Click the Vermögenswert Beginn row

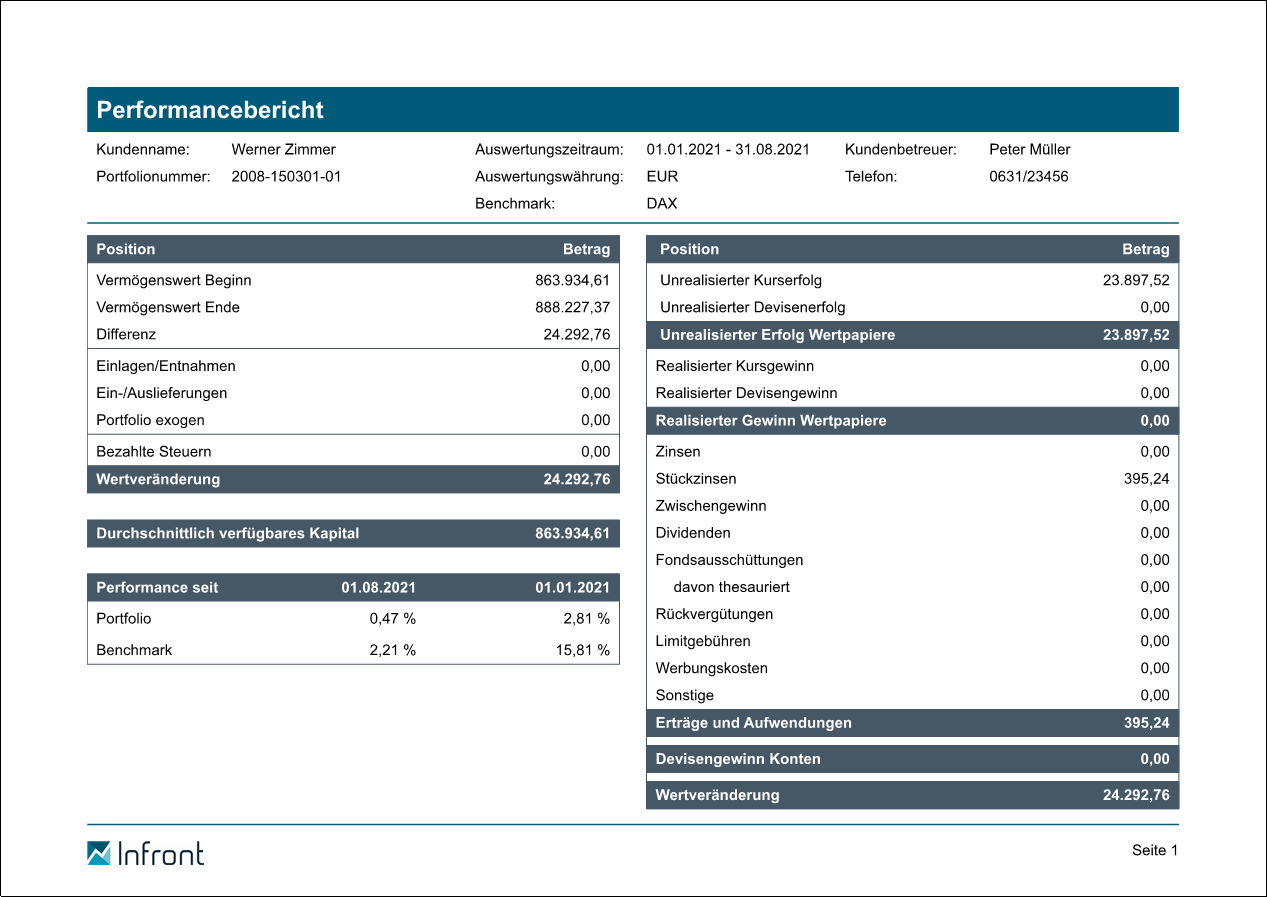(353, 281)
